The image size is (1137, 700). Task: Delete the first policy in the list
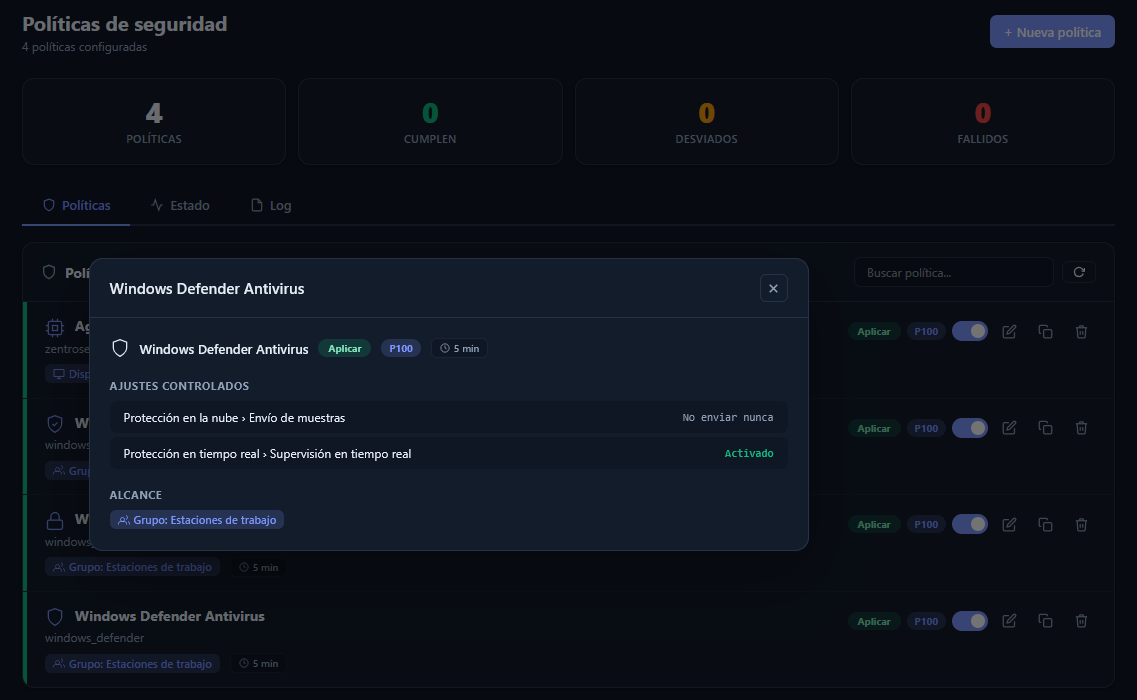(1081, 331)
